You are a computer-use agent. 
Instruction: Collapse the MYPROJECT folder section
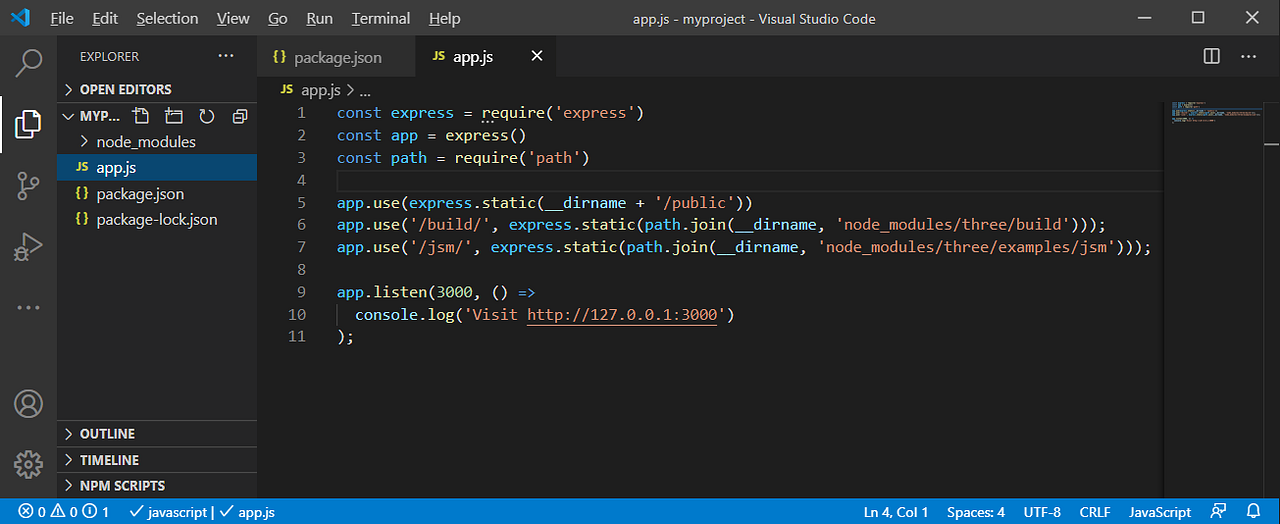pos(69,116)
